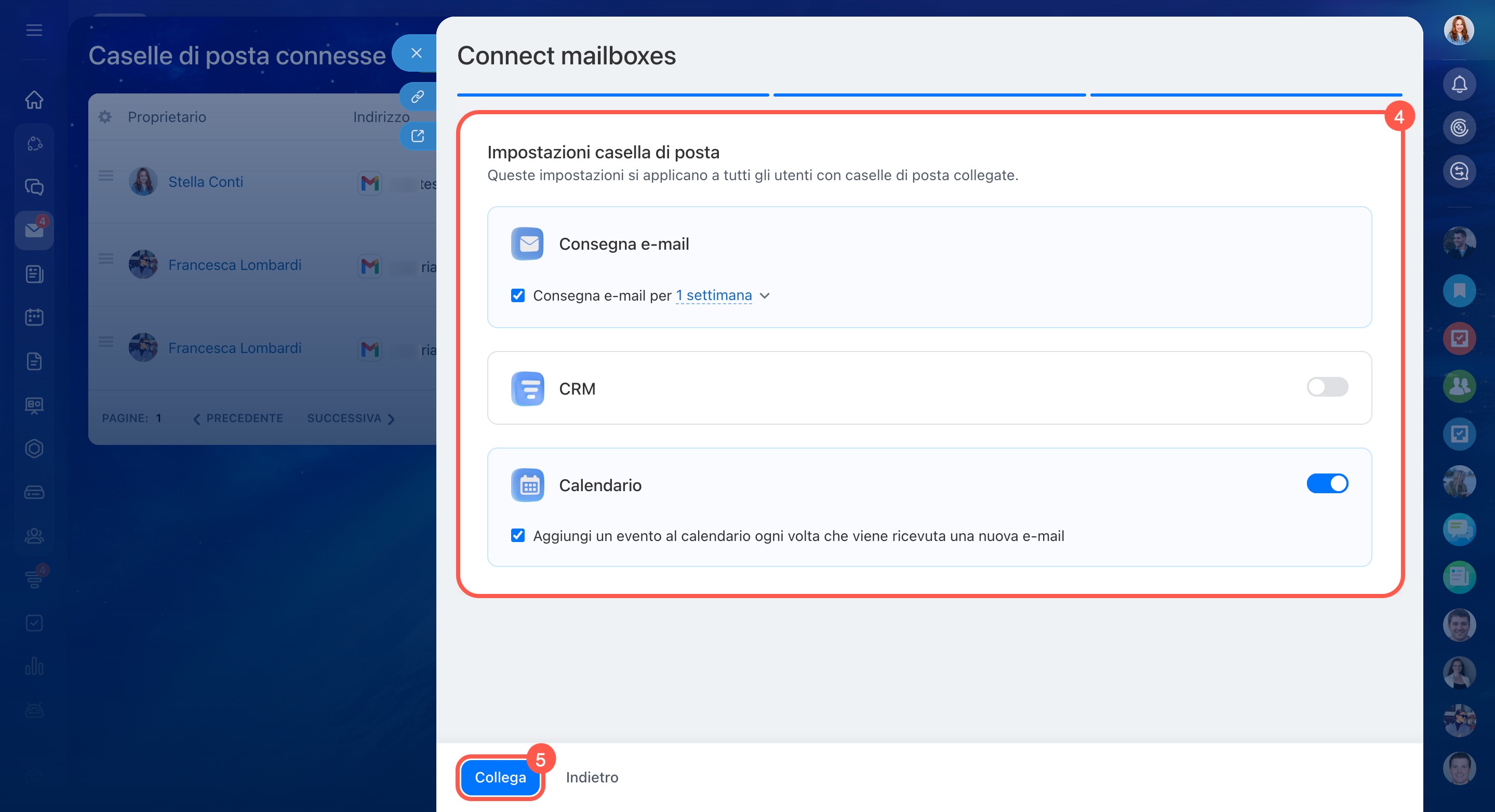Disable the Calendario toggle switch
Viewport: 1495px width, 812px height.
click(x=1327, y=483)
